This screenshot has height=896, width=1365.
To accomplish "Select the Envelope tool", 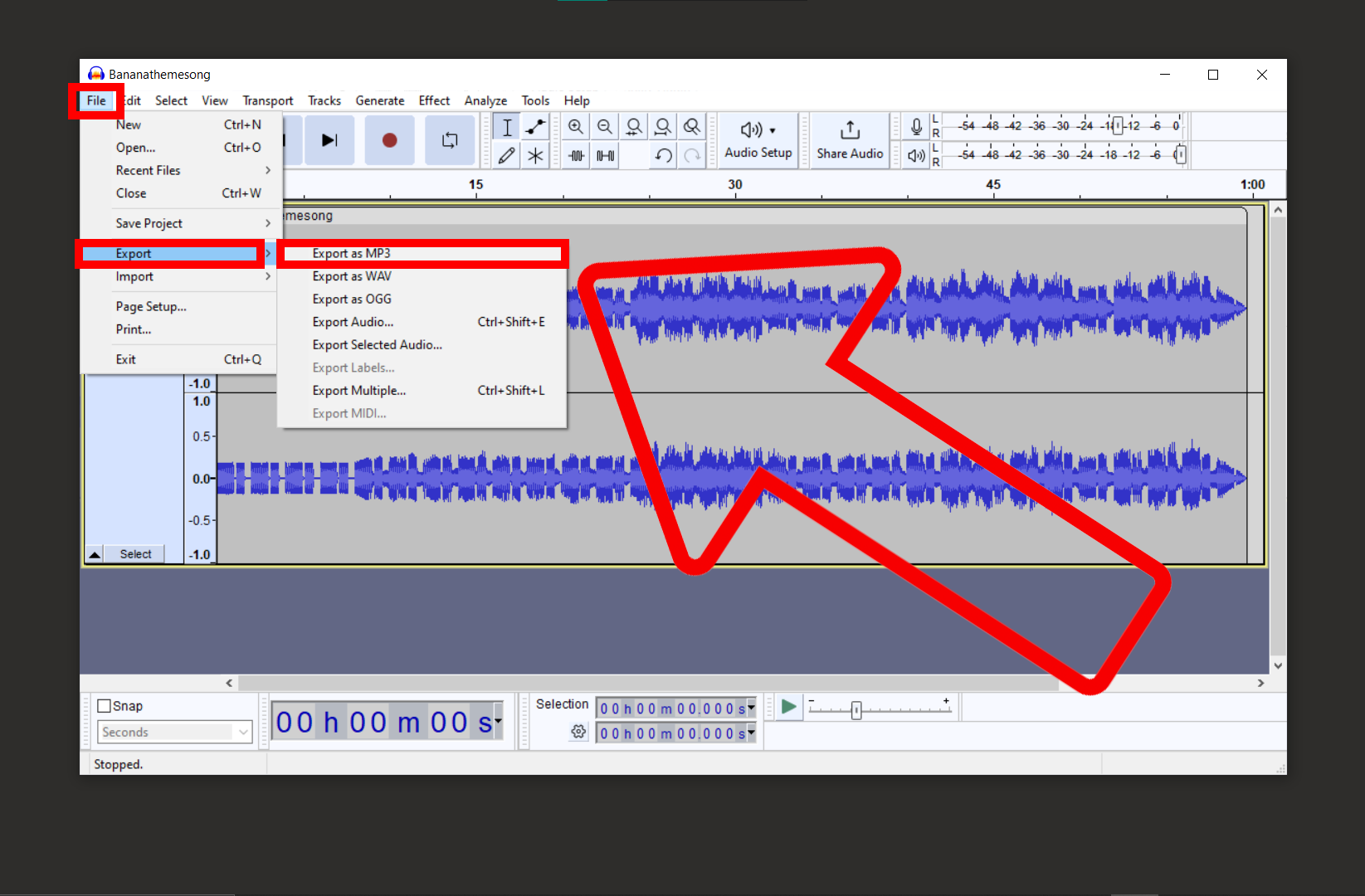I will point(536,126).
